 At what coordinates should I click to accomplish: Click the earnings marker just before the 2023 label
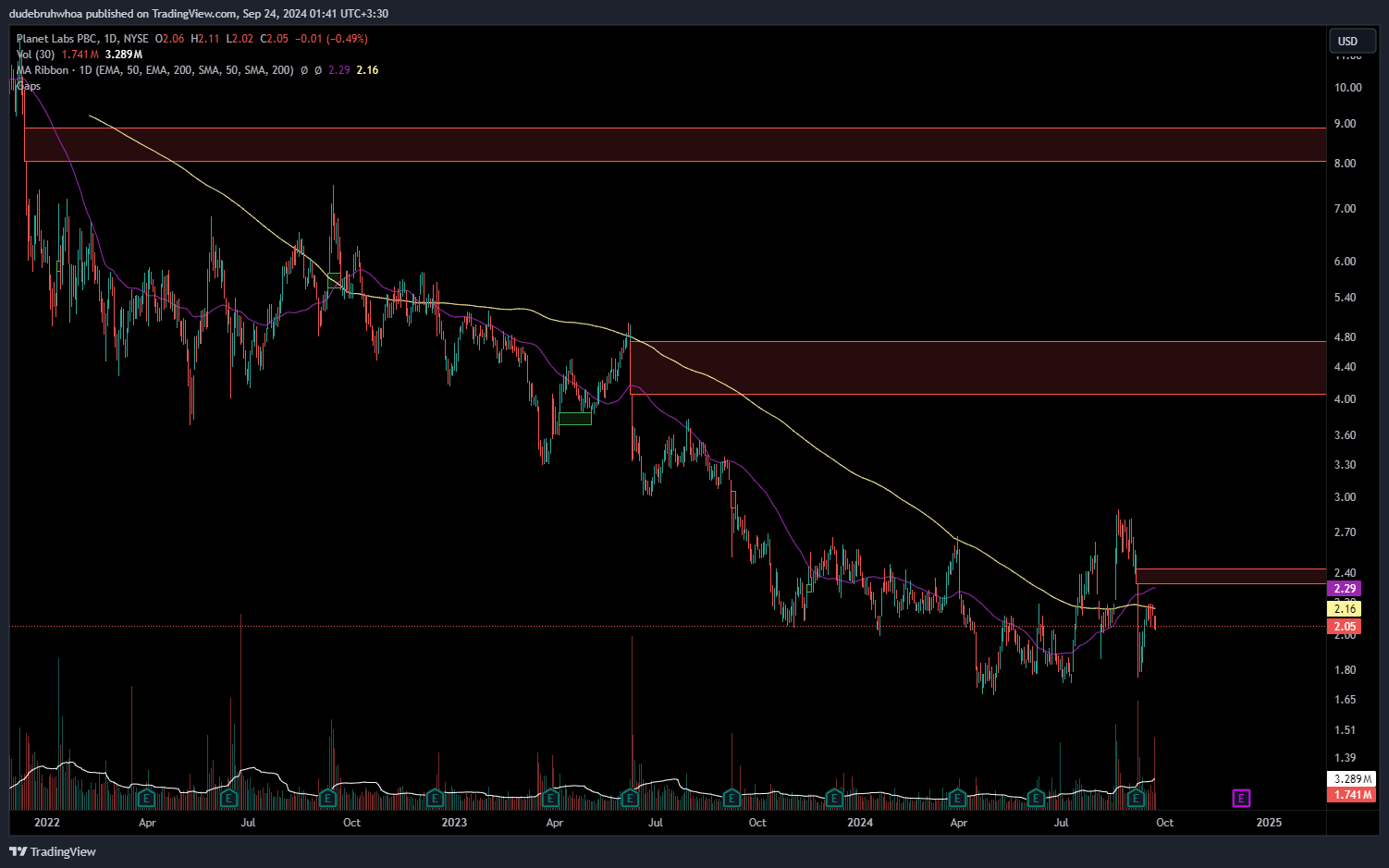[x=435, y=798]
